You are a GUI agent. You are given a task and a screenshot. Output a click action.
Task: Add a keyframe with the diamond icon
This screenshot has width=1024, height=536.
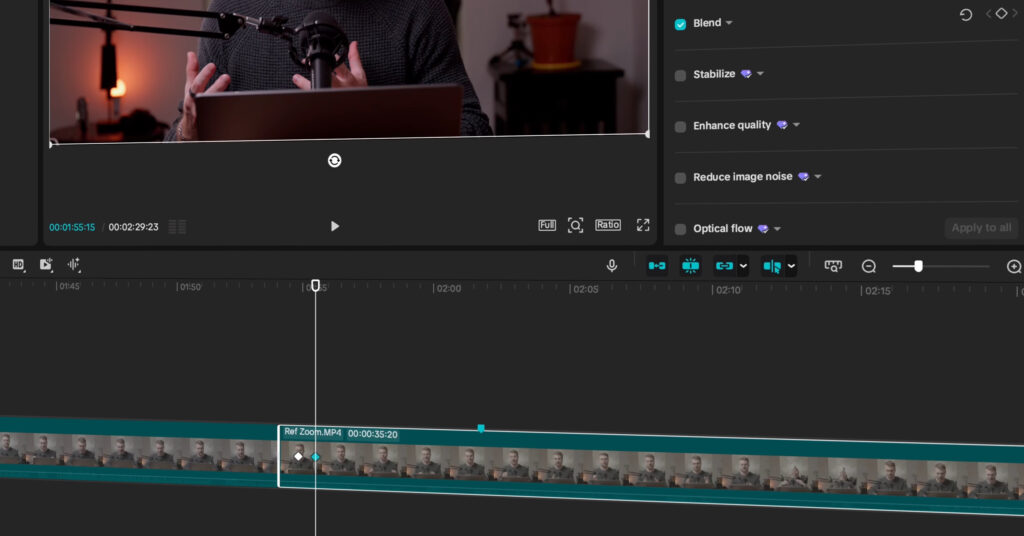coord(1001,13)
